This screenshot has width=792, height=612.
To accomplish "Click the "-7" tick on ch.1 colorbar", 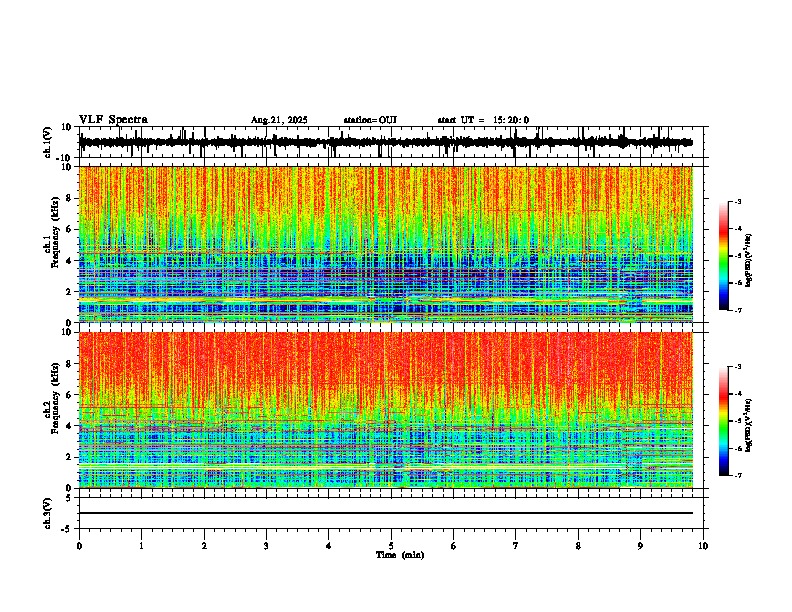I will pos(738,310).
